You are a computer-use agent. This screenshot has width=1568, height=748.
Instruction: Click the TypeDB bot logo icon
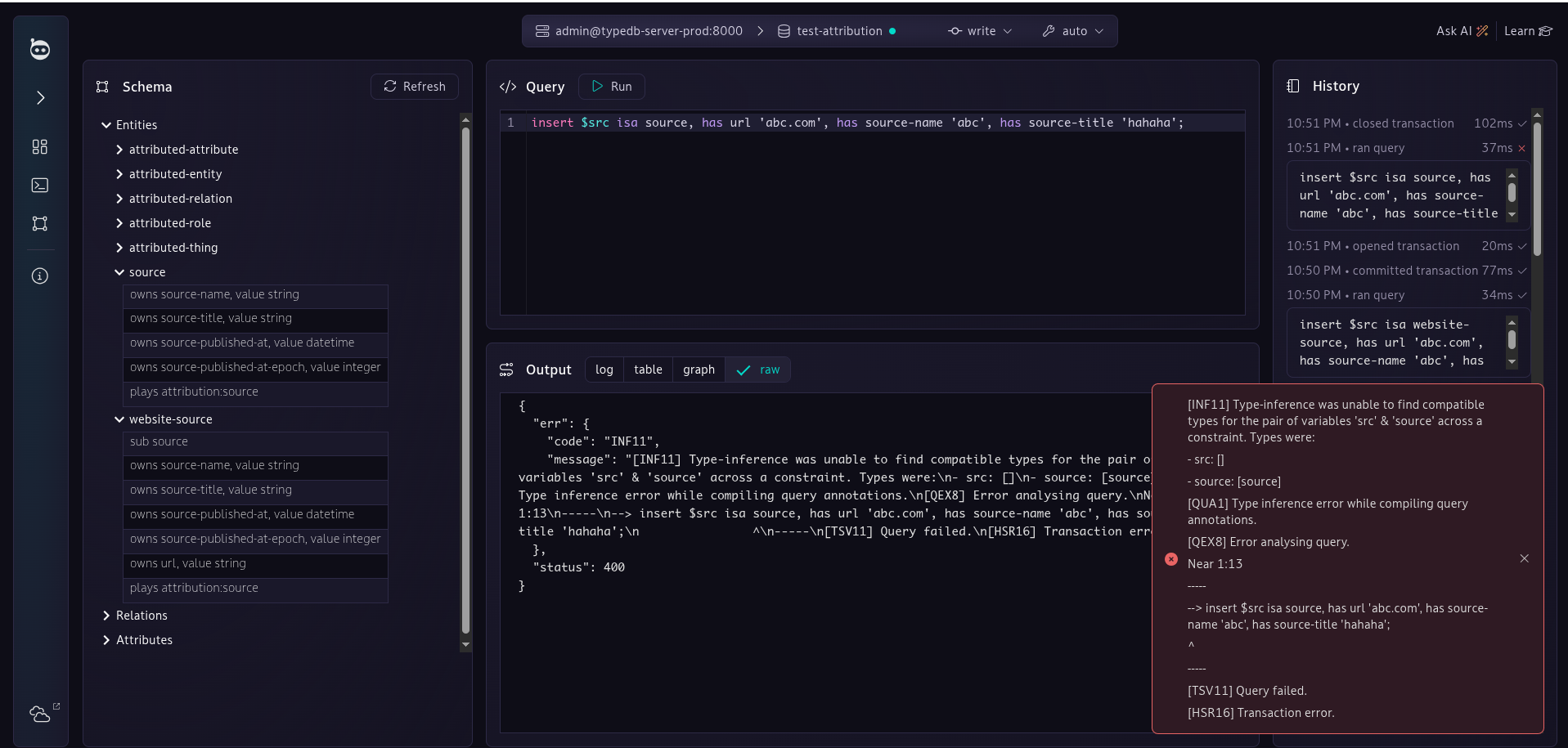click(40, 49)
